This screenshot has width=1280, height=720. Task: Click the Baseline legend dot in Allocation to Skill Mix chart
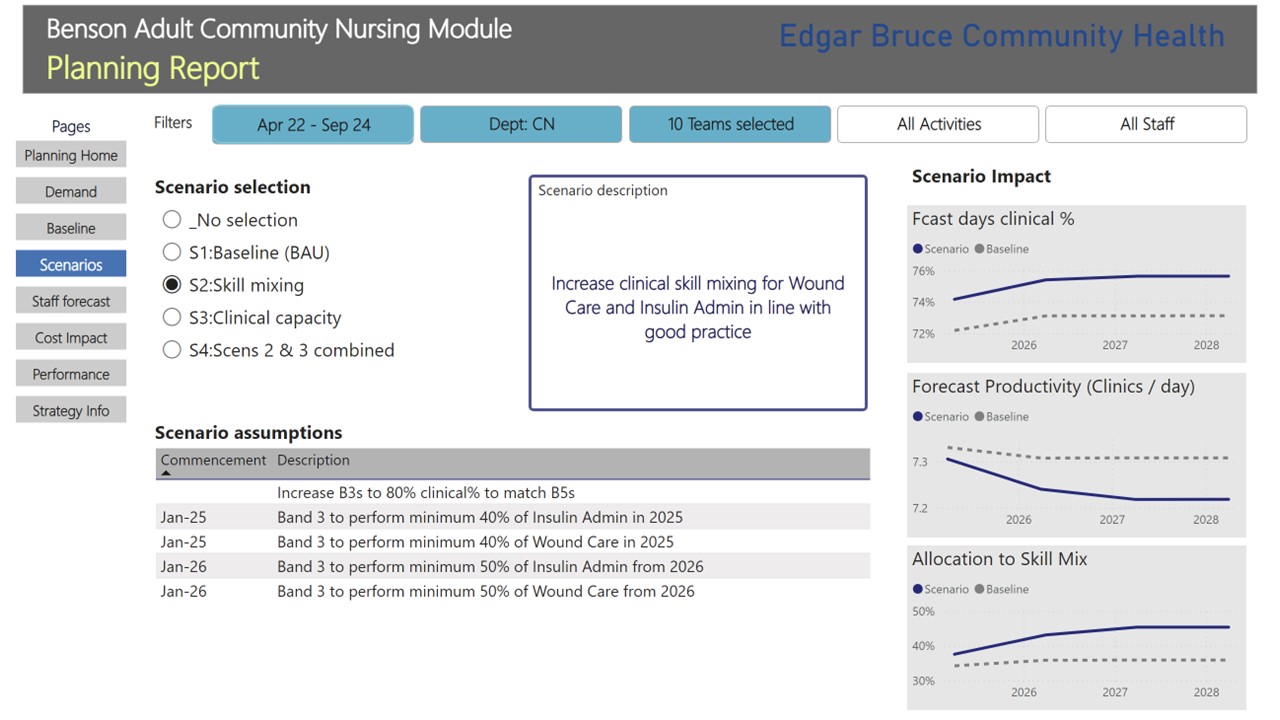979,589
